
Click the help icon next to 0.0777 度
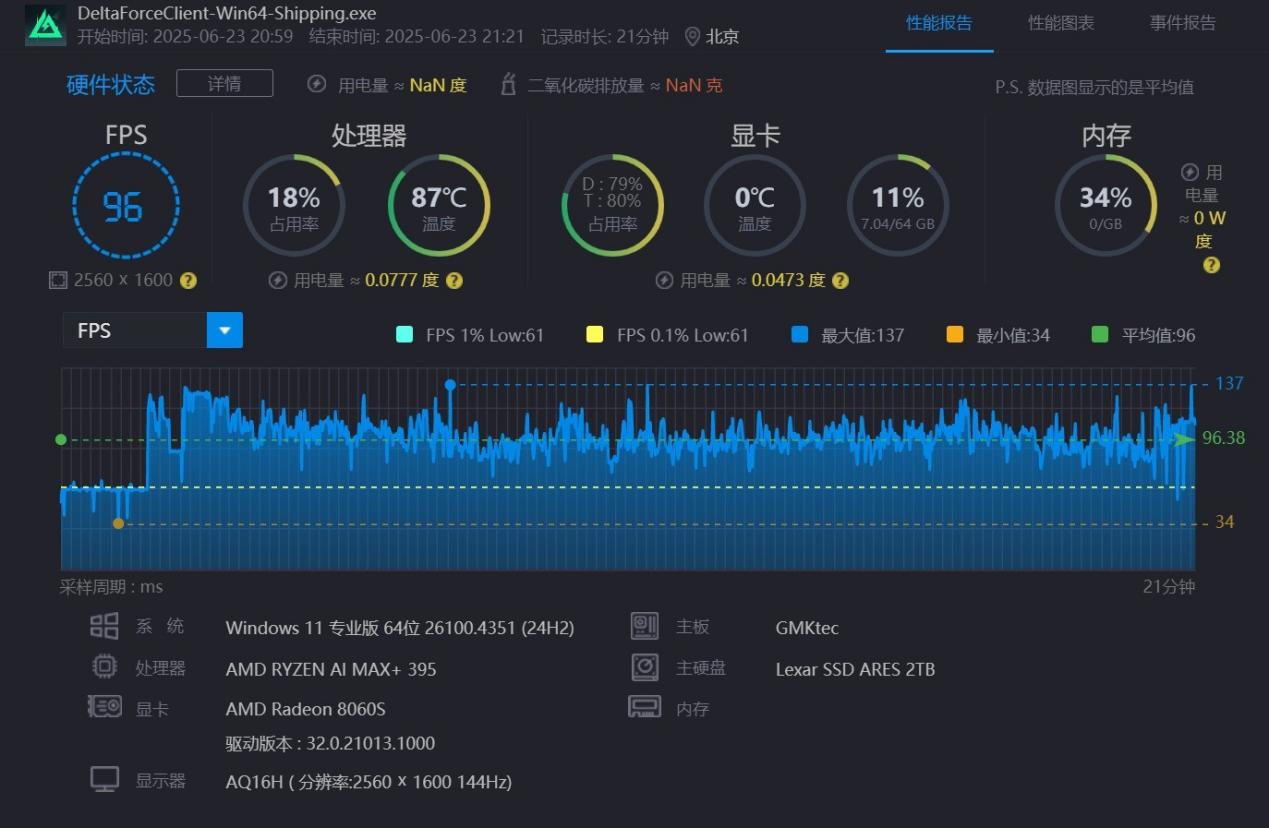[x=454, y=281]
